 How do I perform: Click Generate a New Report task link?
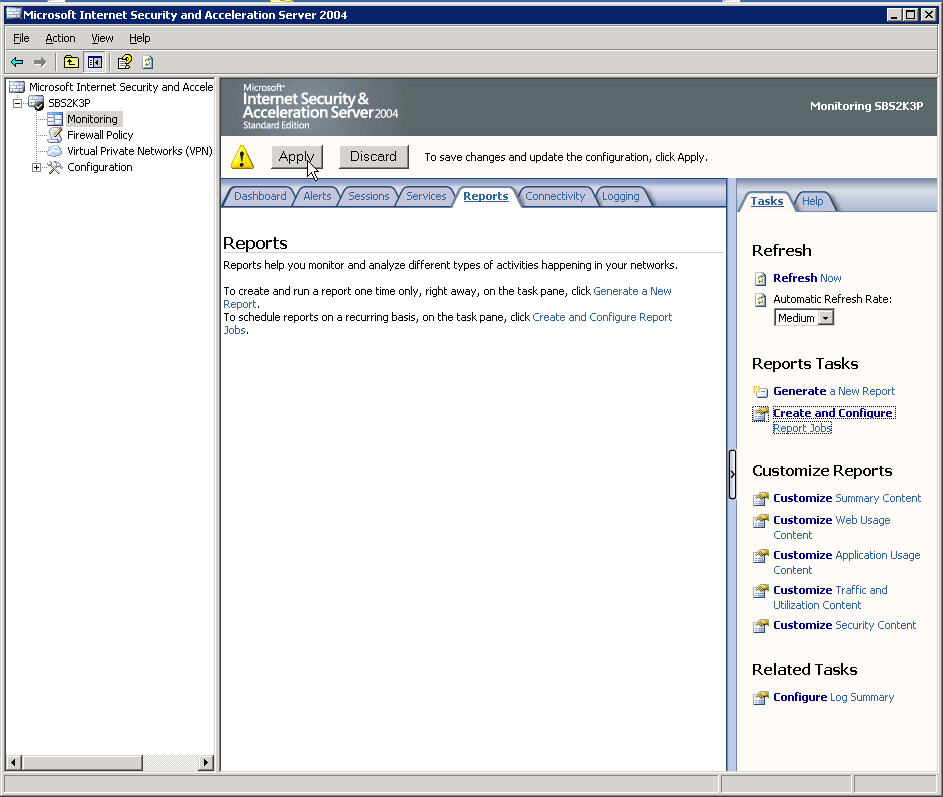tap(834, 391)
